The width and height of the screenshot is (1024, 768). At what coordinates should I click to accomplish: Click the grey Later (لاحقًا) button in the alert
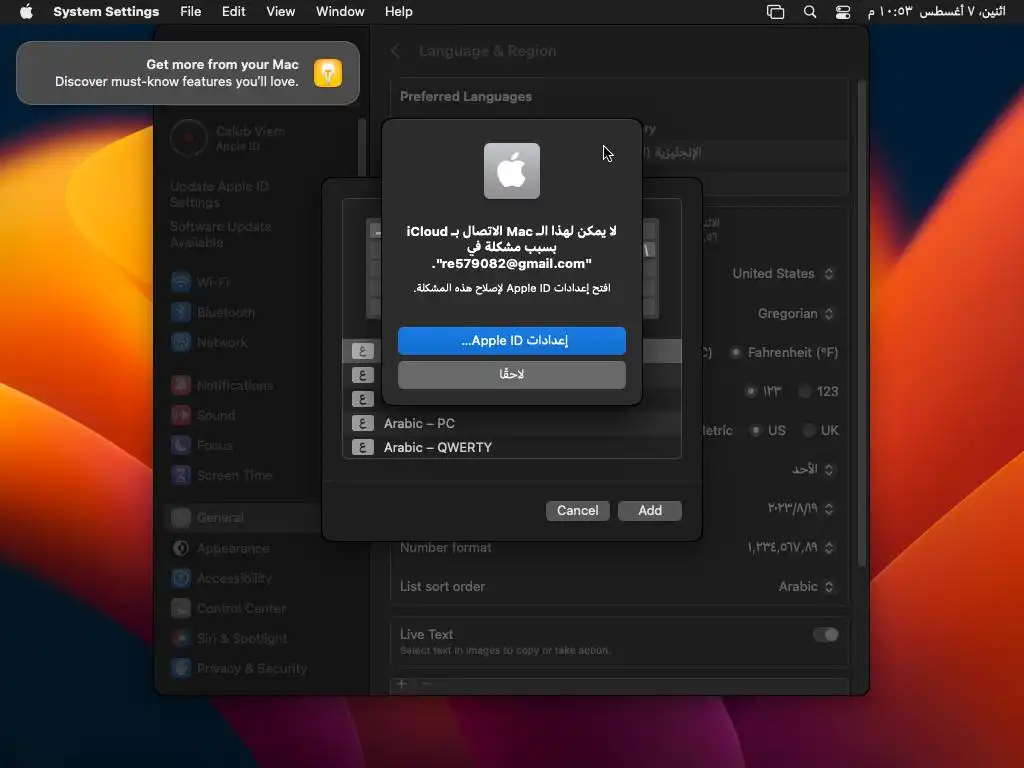coord(511,375)
